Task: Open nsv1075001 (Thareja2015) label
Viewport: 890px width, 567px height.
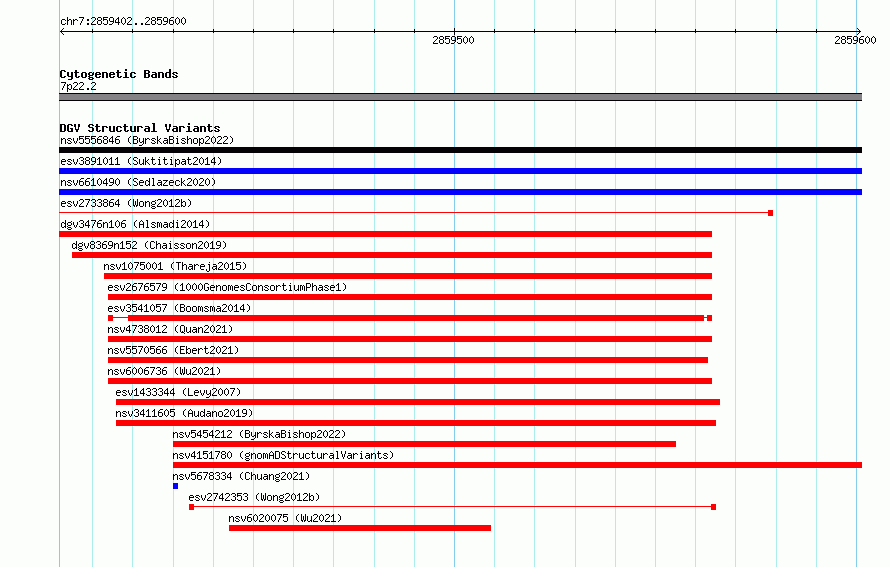Action: pos(175,266)
